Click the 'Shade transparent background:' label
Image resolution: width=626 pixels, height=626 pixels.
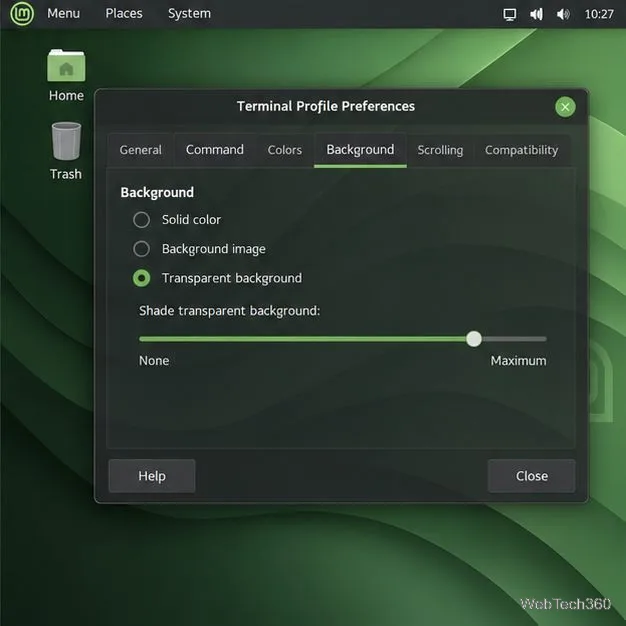tap(230, 311)
